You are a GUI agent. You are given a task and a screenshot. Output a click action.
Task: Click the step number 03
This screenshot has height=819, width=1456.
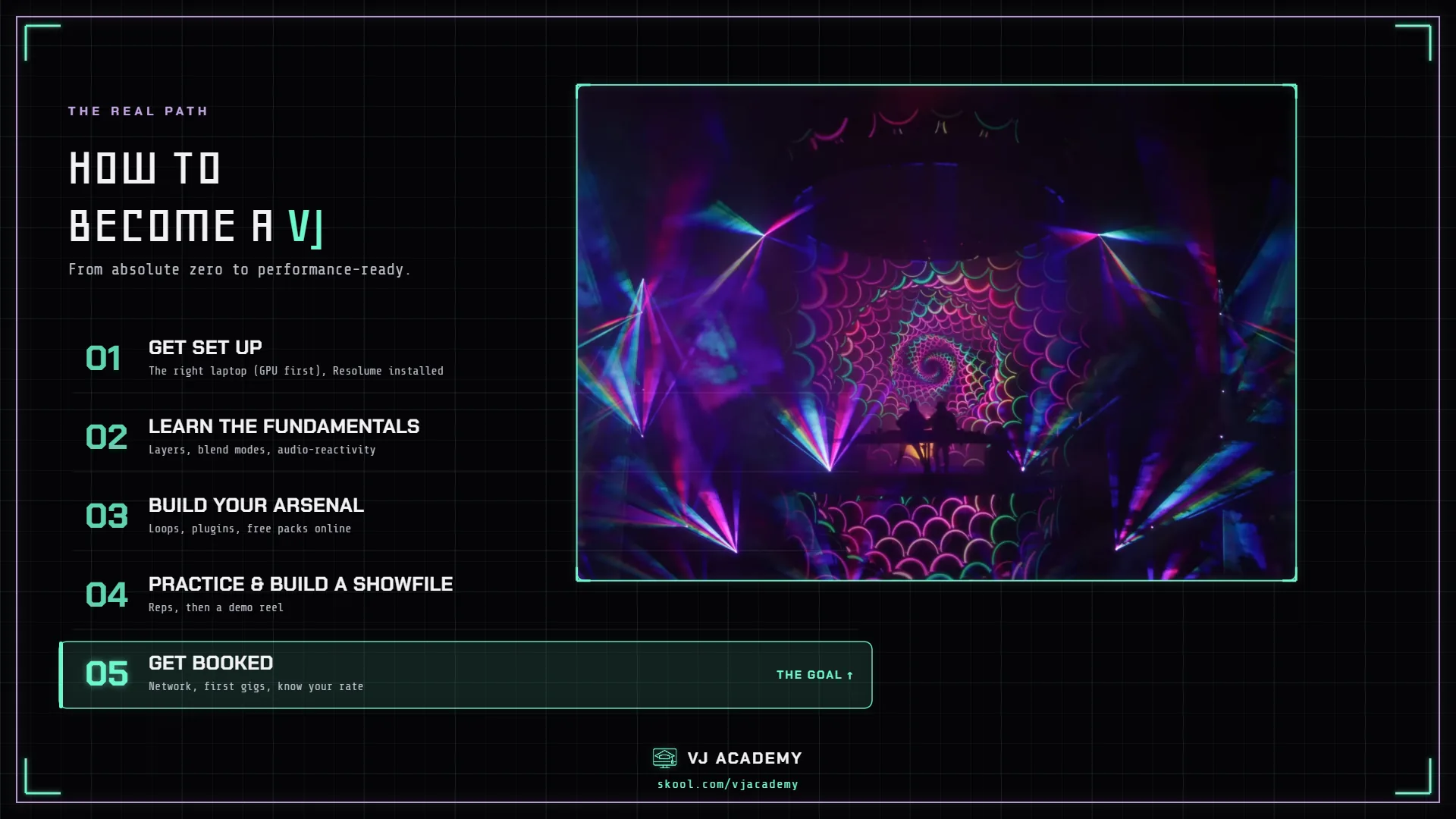107,516
